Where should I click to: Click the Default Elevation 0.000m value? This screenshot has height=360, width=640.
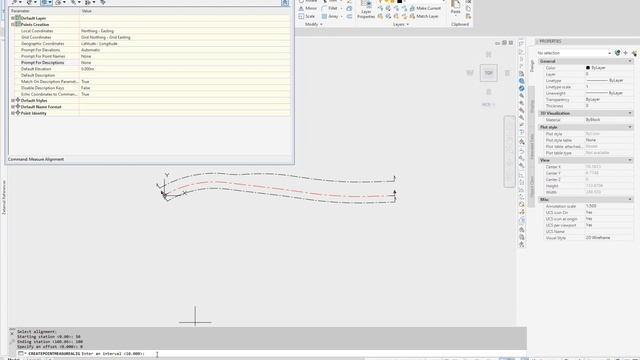click(x=87, y=69)
